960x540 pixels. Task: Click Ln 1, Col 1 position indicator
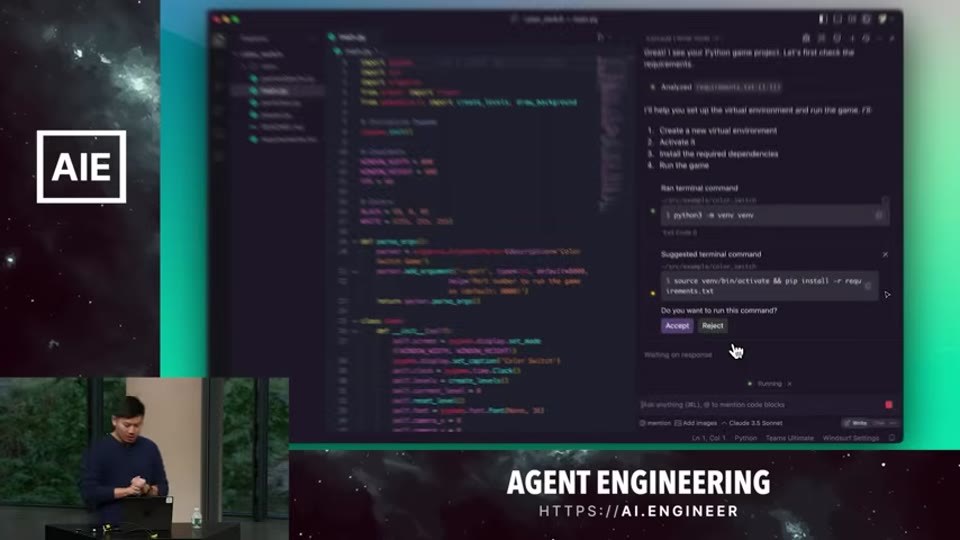pyautogui.click(x=708, y=438)
